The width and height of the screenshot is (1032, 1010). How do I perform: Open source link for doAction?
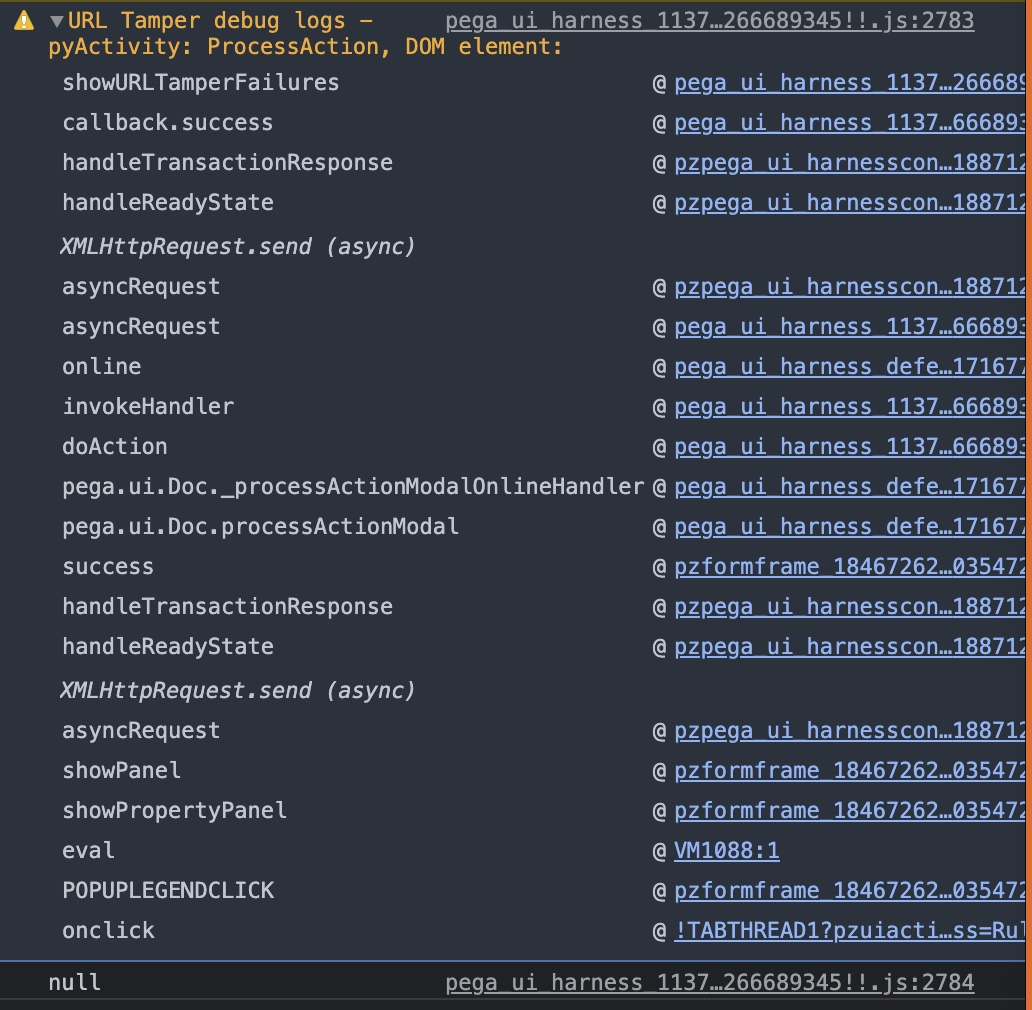[850, 447]
